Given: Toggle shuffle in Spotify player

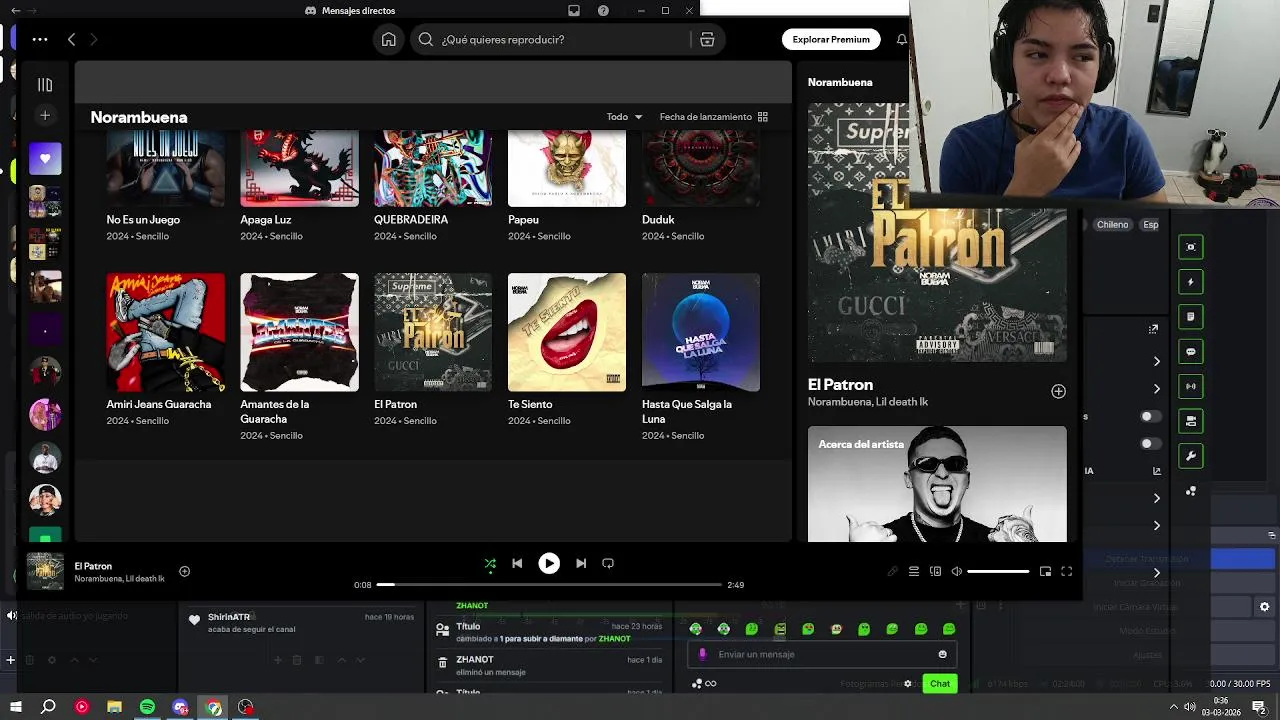Looking at the screenshot, I should [490, 563].
